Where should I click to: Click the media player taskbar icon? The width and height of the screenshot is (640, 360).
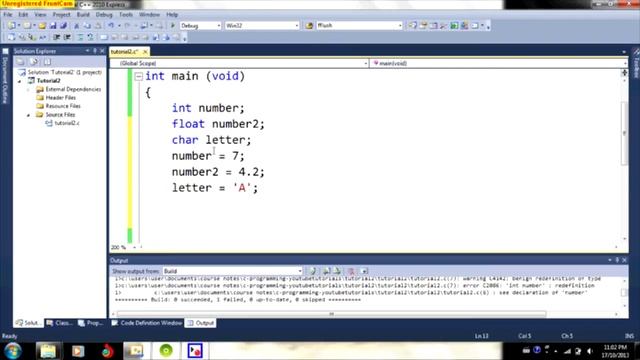78,351
